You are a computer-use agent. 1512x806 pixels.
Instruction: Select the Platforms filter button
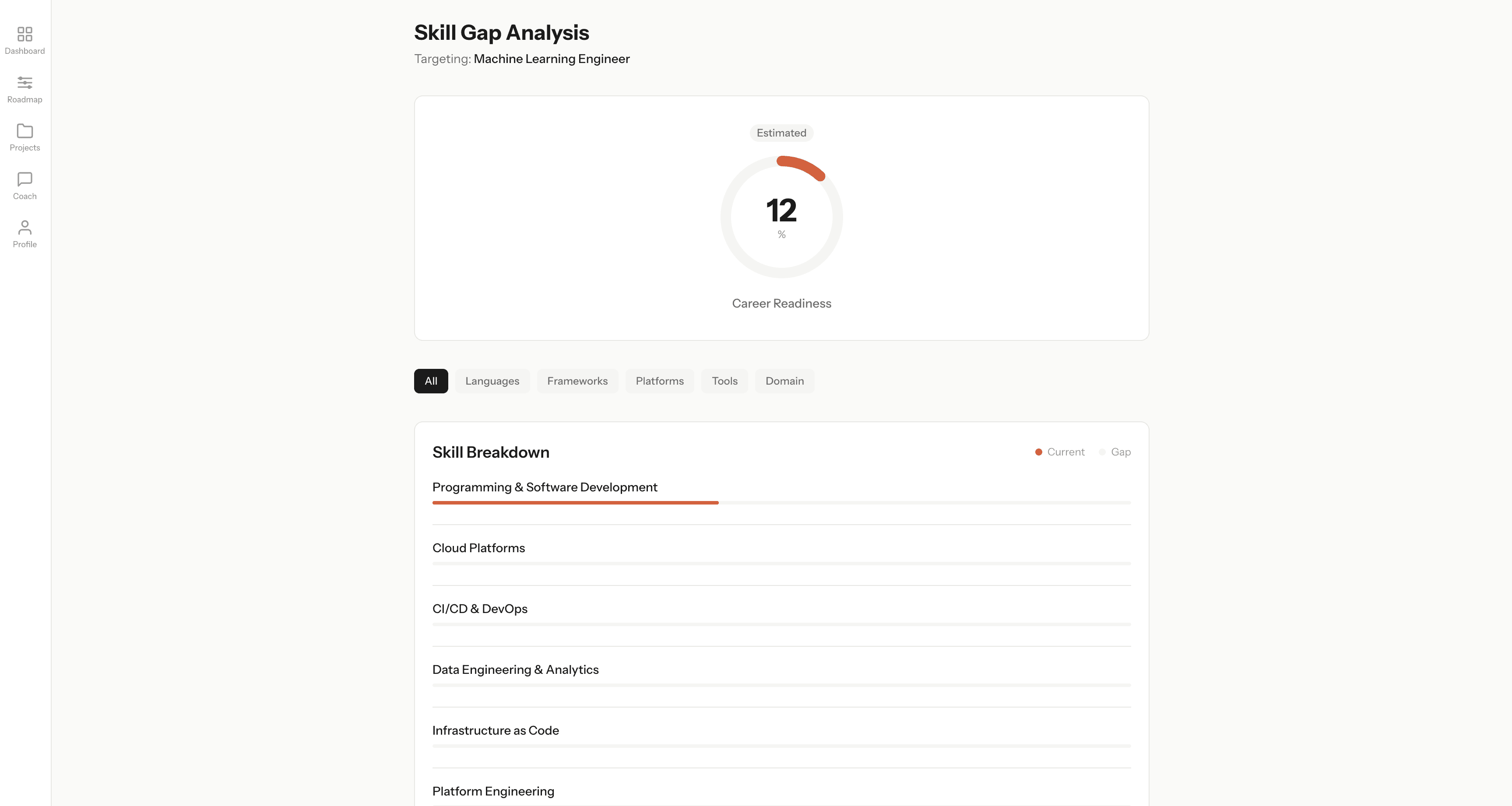click(659, 381)
